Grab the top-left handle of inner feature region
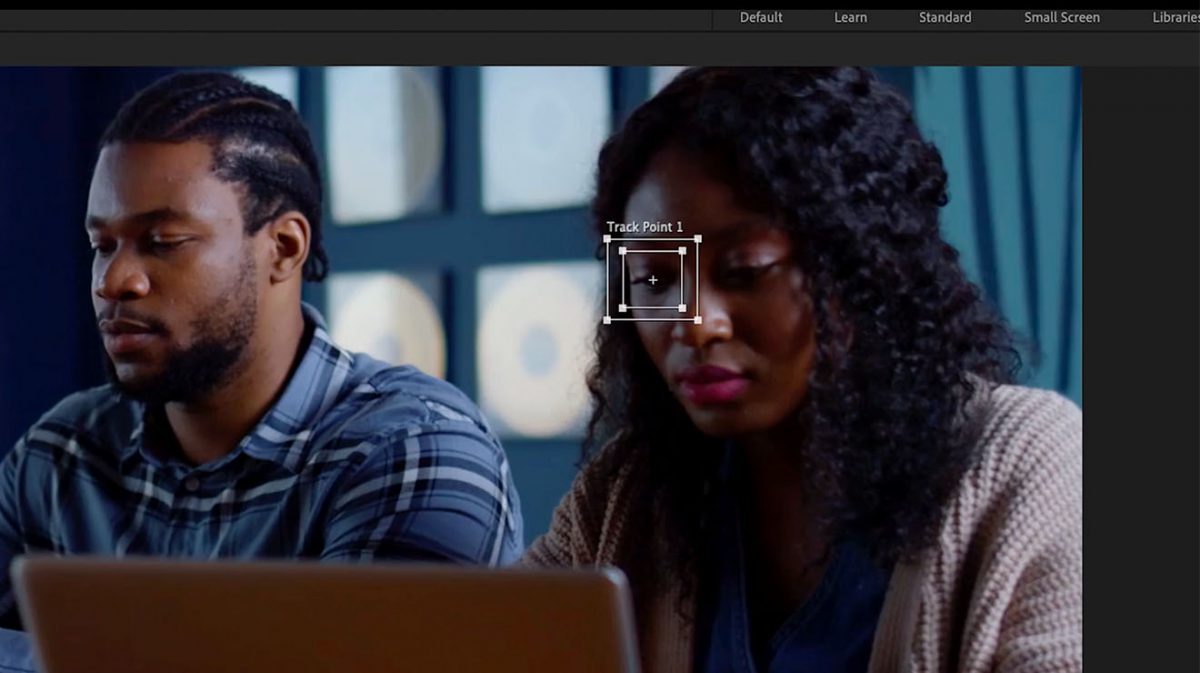Image resolution: width=1200 pixels, height=673 pixels. pyautogui.click(x=622, y=251)
